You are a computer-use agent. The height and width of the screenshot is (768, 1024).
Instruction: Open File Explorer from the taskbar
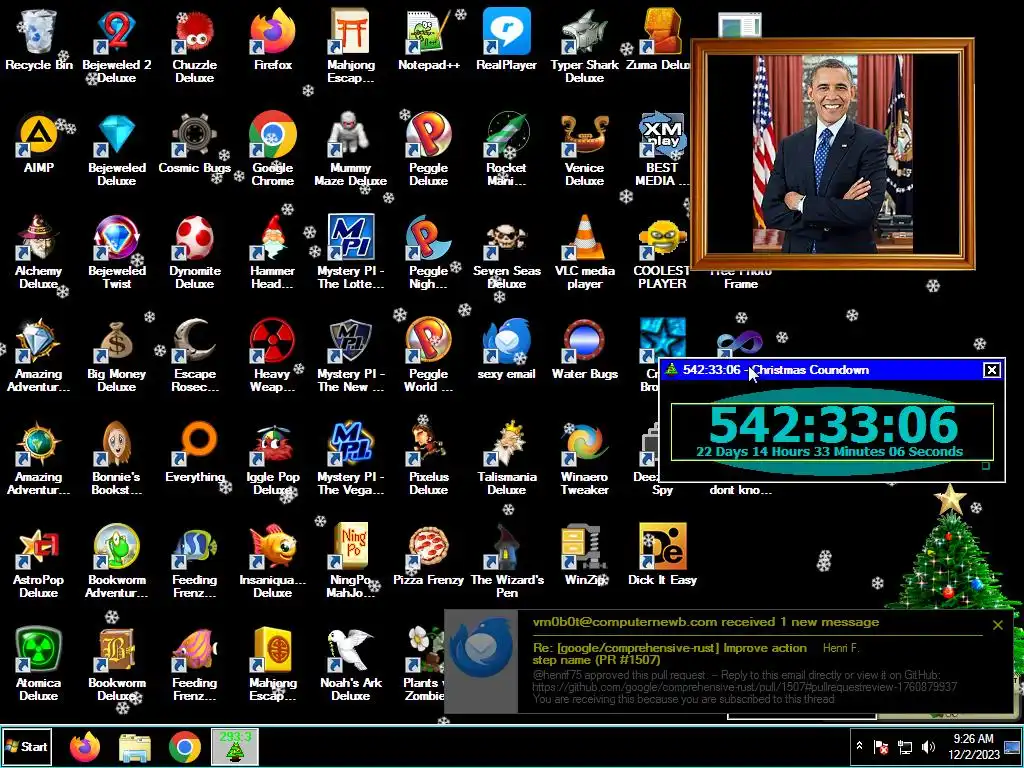[135, 747]
